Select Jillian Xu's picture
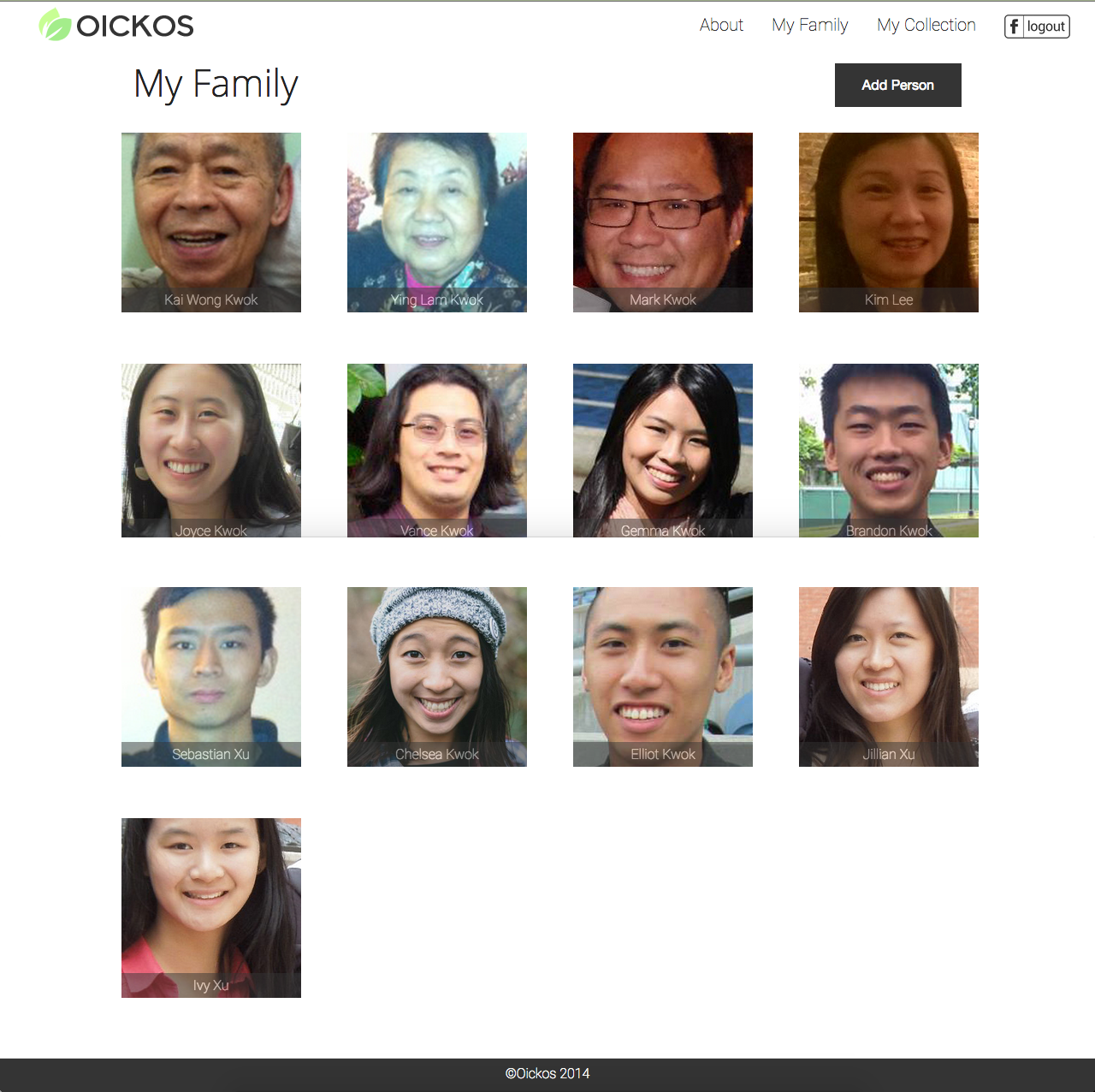 coord(889,677)
